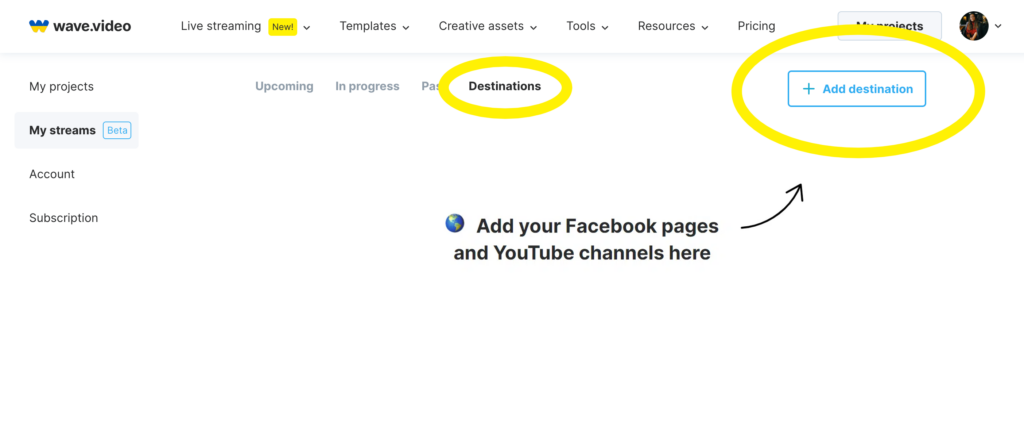Open the Tools dropdown menu
1024x426 pixels.
click(x=588, y=26)
